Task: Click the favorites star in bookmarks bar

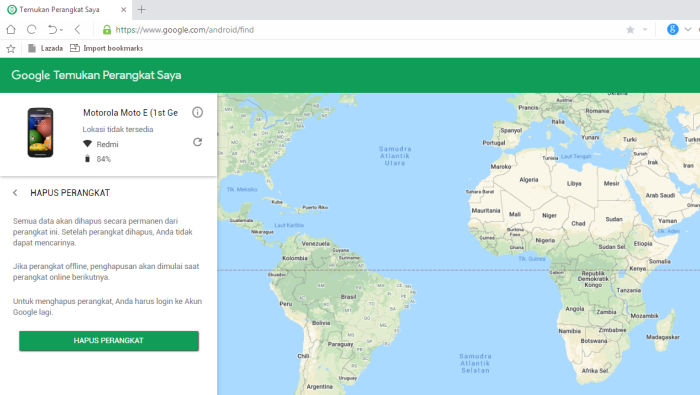Action: [11, 48]
